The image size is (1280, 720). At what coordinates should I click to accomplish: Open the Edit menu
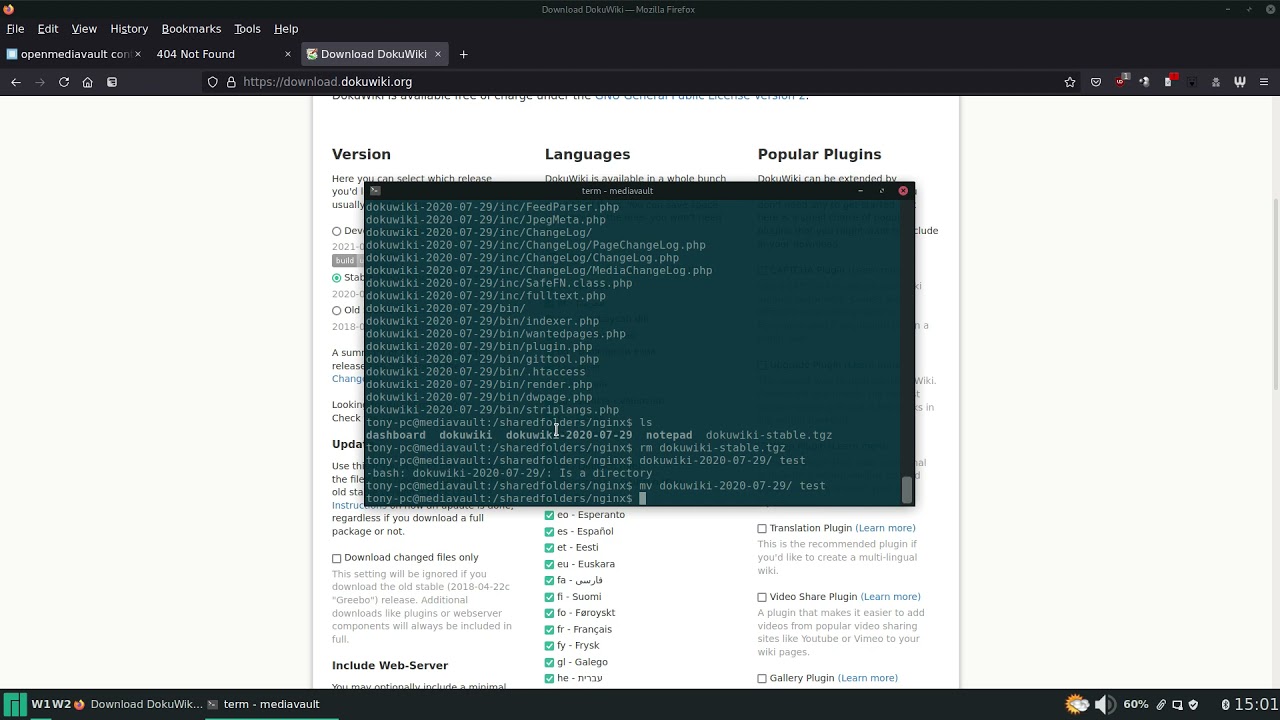coord(48,29)
